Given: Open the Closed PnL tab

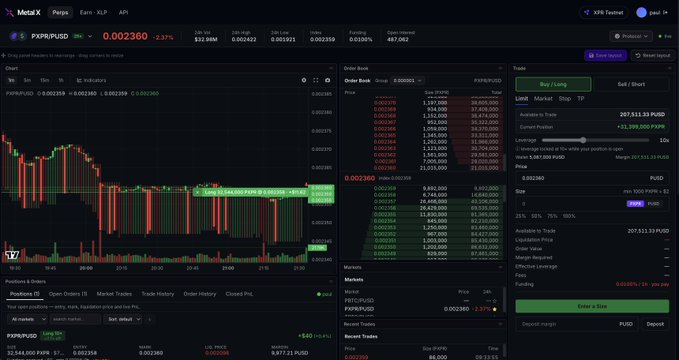Looking at the screenshot, I should click(x=239, y=294).
